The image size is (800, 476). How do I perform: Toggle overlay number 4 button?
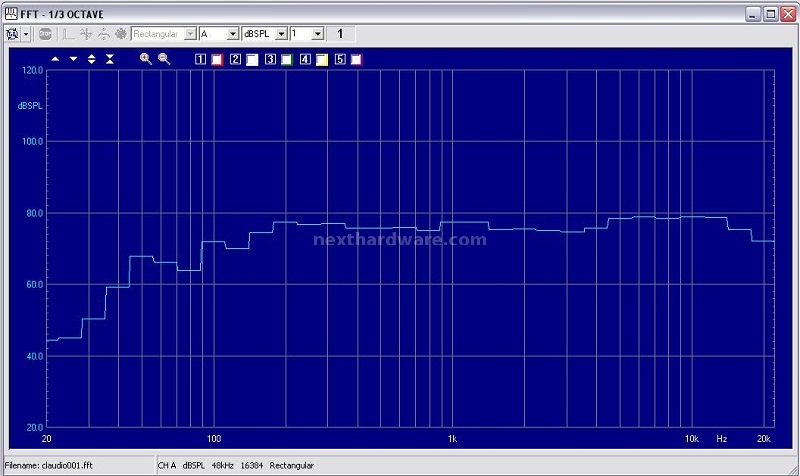(x=305, y=59)
